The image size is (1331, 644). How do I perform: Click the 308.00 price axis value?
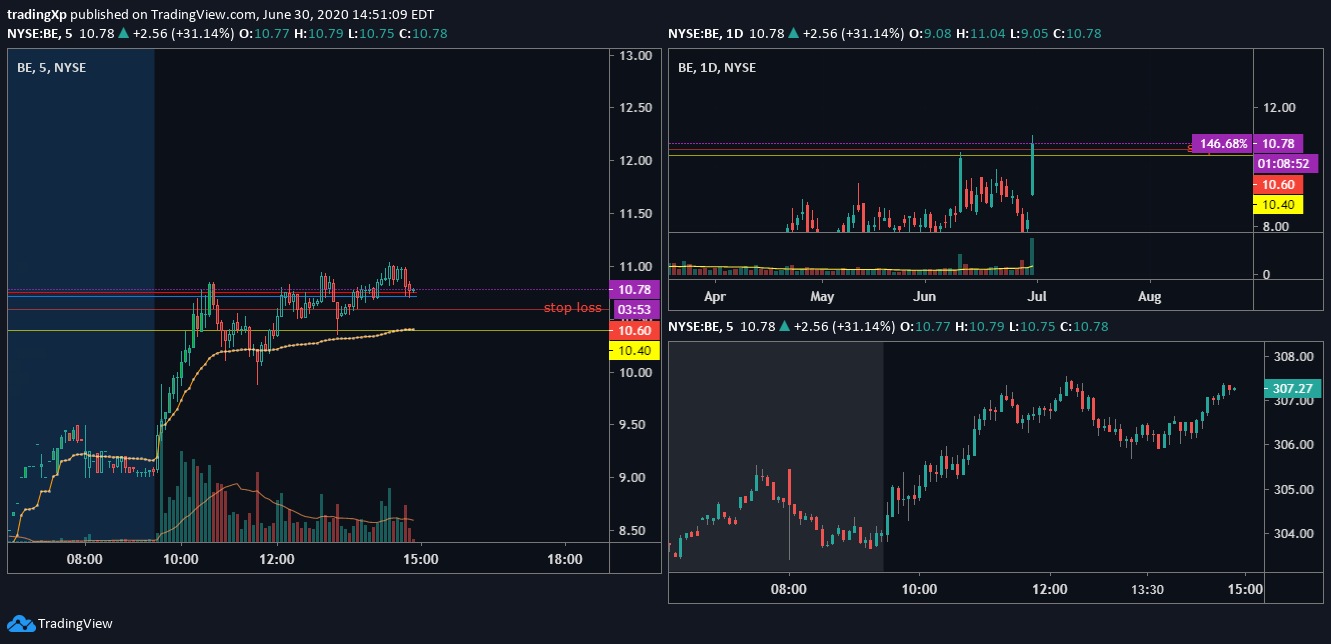[1293, 357]
